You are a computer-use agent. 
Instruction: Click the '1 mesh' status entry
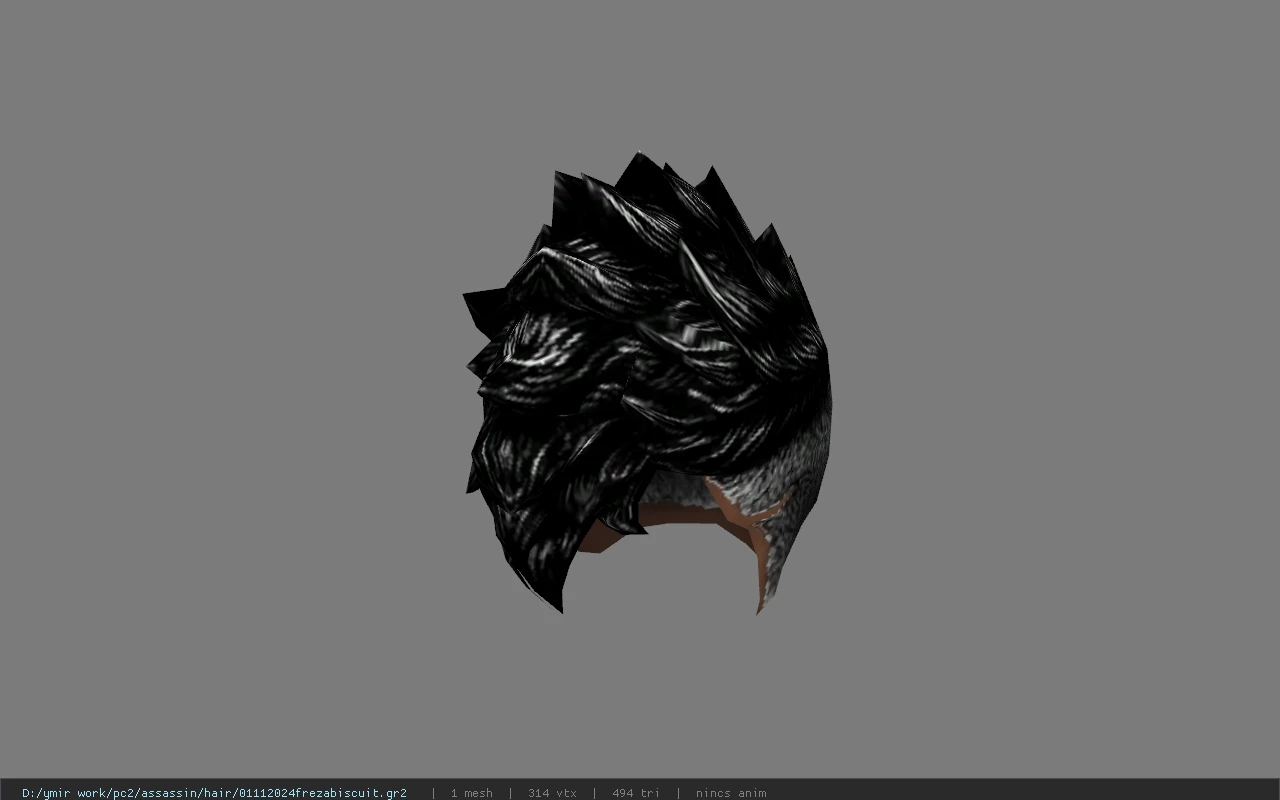pyautogui.click(x=472, y=793)
